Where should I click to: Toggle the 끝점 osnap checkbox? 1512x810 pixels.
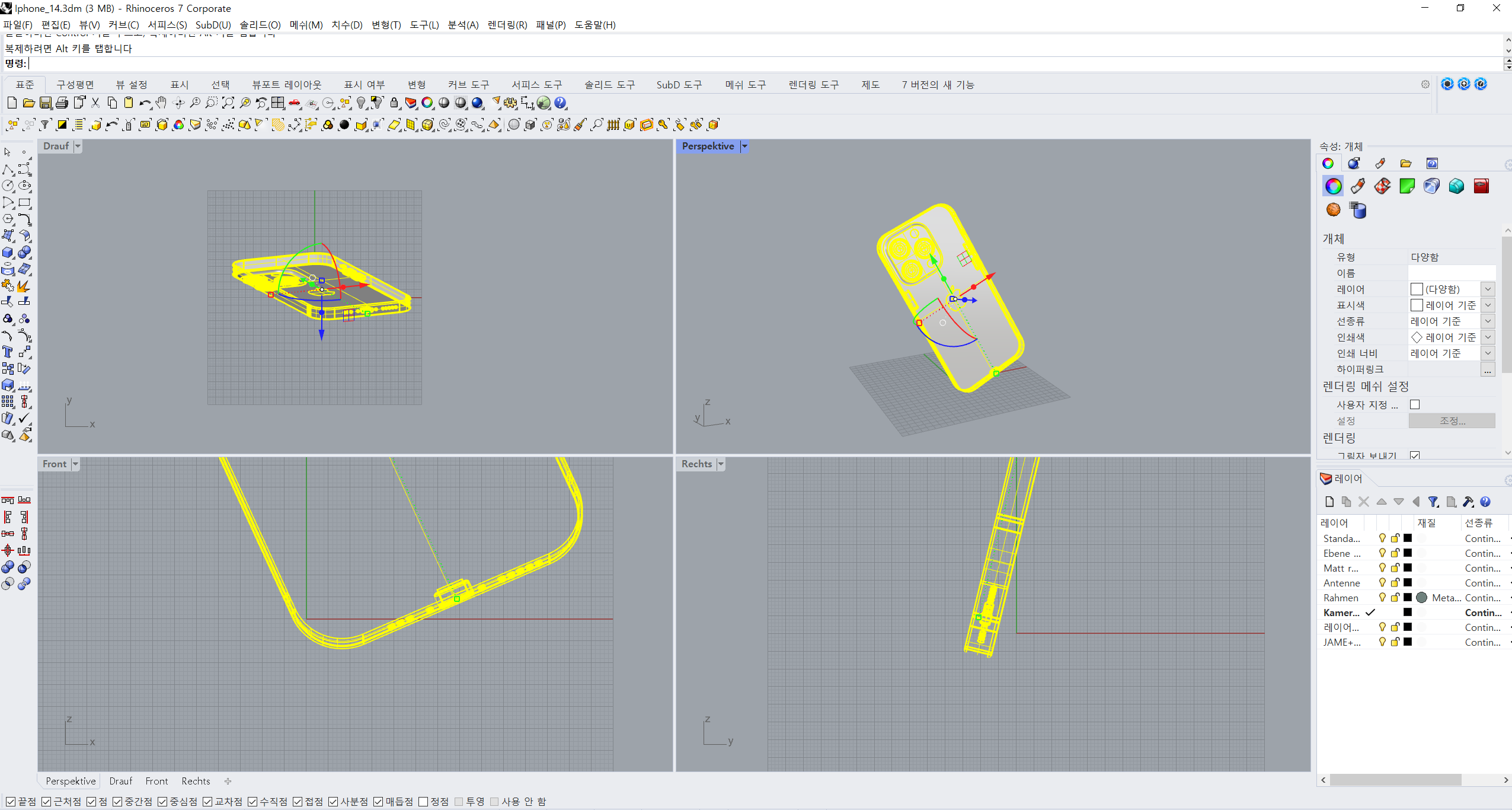pos(11,802)
